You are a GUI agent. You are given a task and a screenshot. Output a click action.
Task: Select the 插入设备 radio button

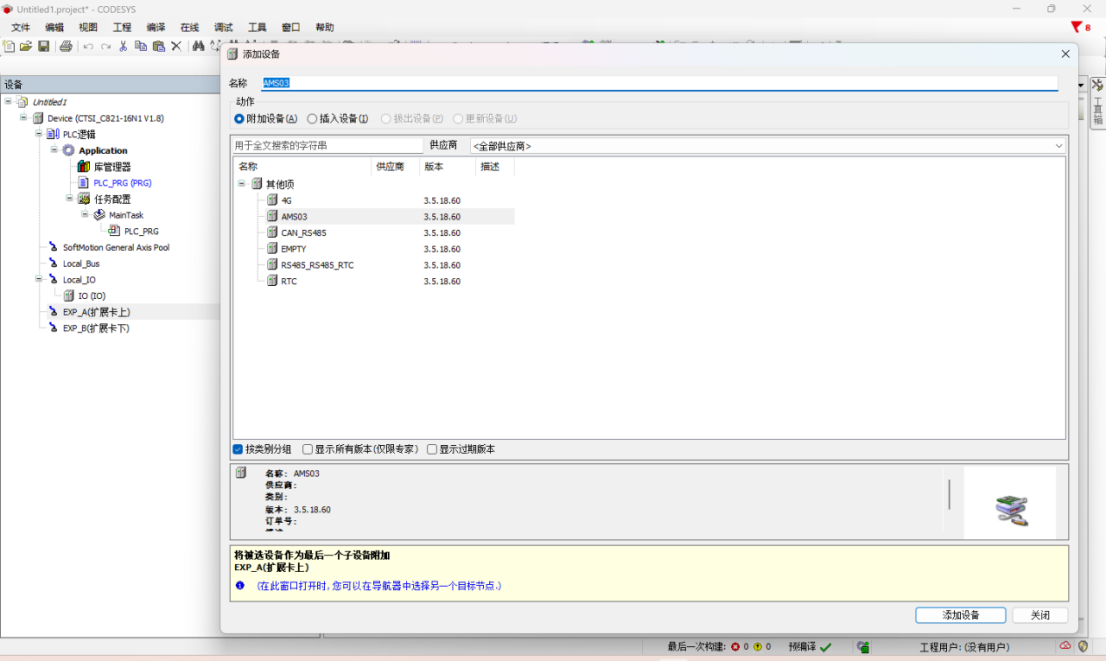pyautogui.click(x=312, y=119)
